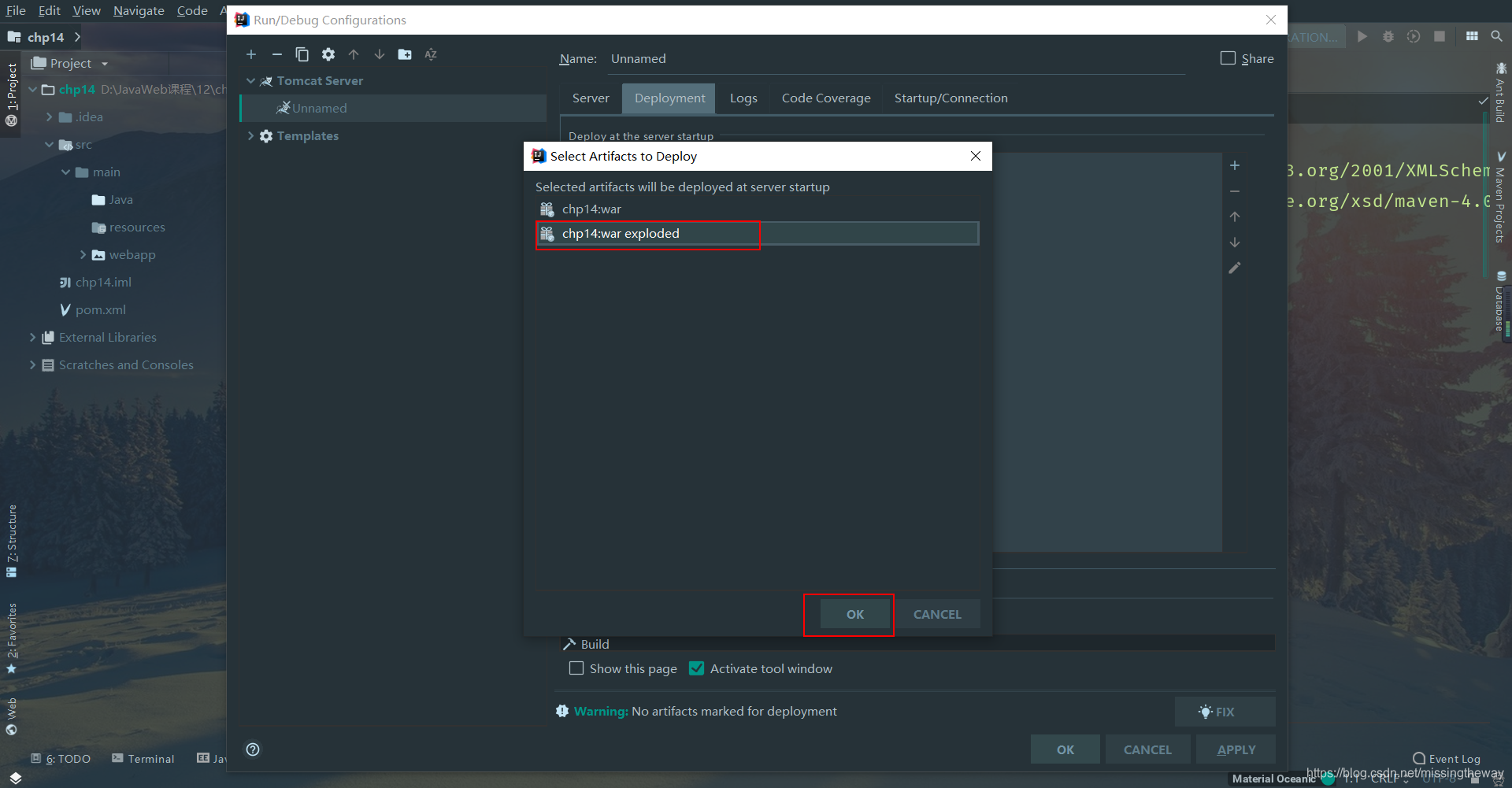This screenshot has height=788, width=1512.
Task: Select chp14:war artifact
Action: tap(758, 209)
